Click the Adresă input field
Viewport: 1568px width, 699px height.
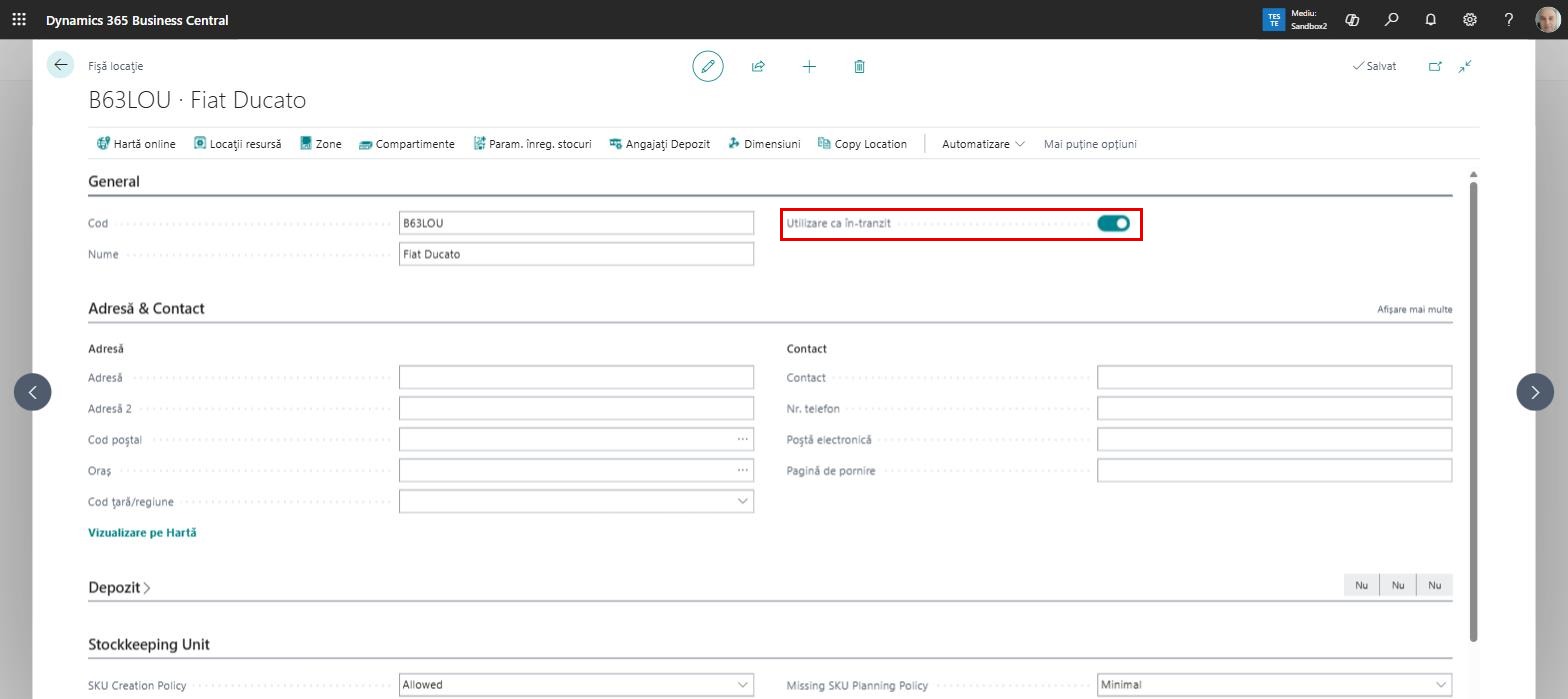(x=576, y=377)
